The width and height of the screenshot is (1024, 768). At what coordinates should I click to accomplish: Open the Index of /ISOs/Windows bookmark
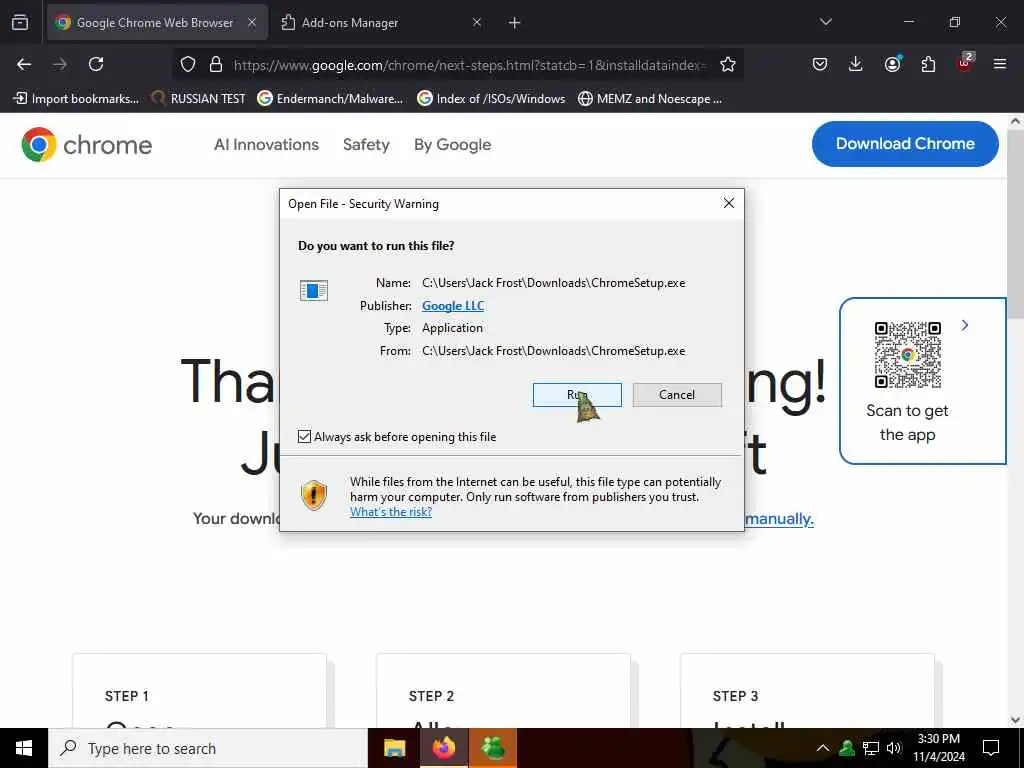tap(491, 99)
